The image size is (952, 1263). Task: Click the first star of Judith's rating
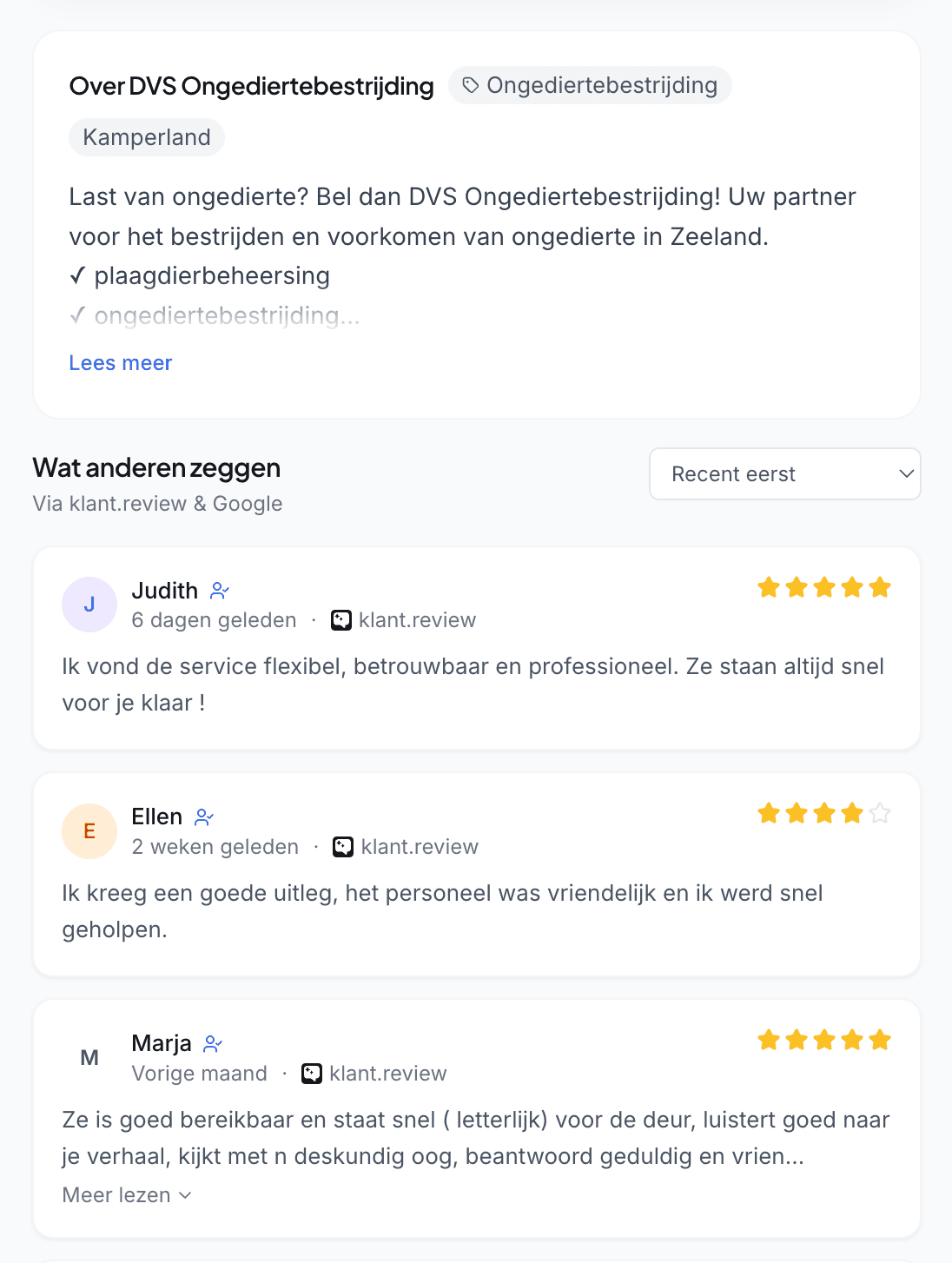[x=768, y=587]
